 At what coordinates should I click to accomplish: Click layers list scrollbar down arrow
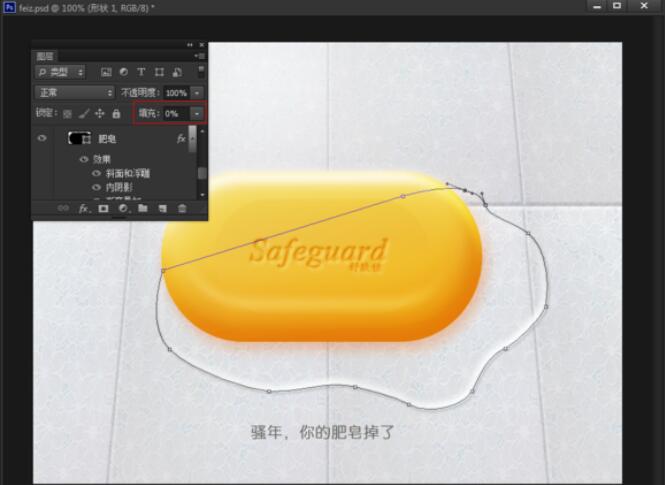[202, 195]
